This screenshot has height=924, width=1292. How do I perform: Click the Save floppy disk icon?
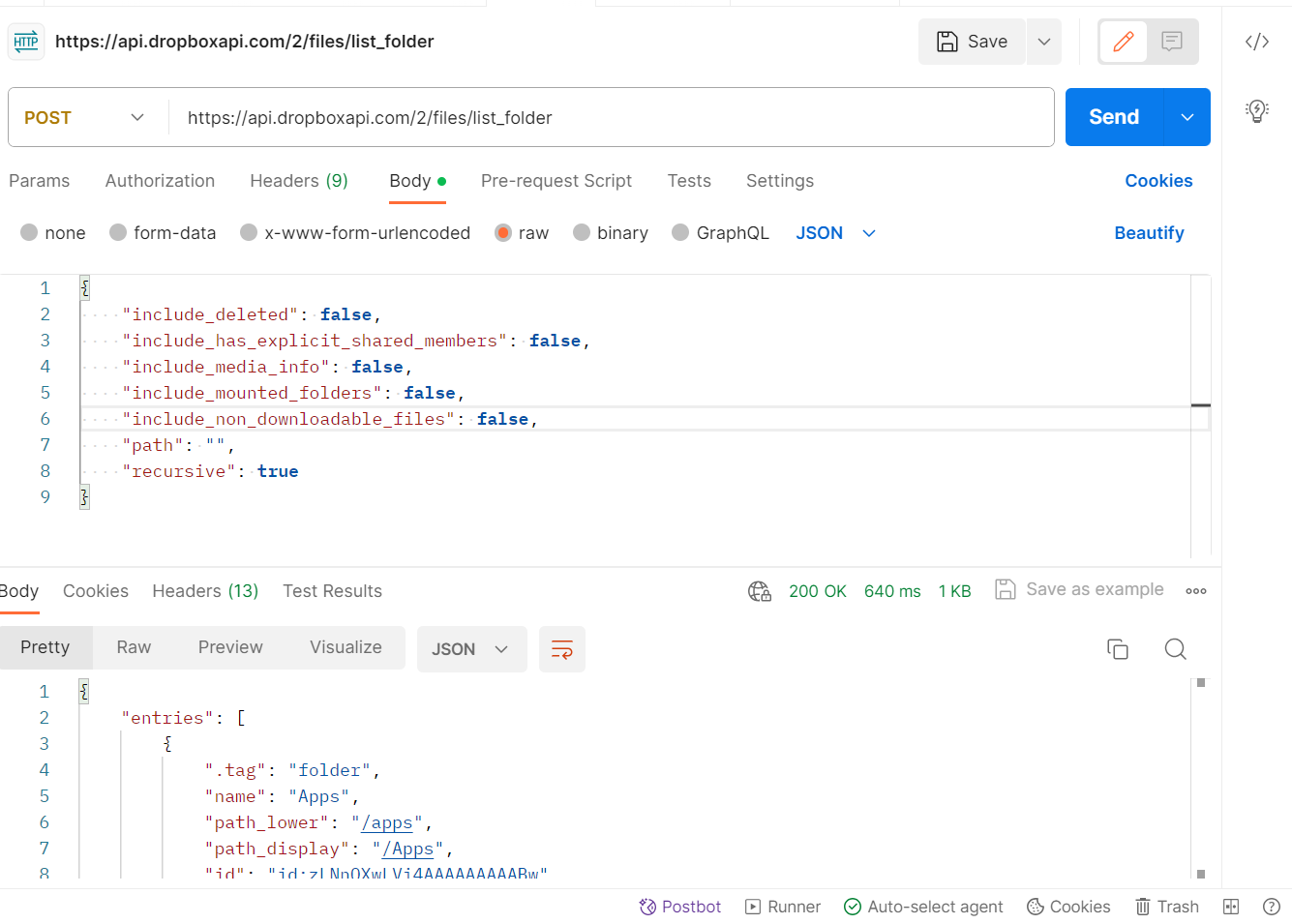coord(947,42)
